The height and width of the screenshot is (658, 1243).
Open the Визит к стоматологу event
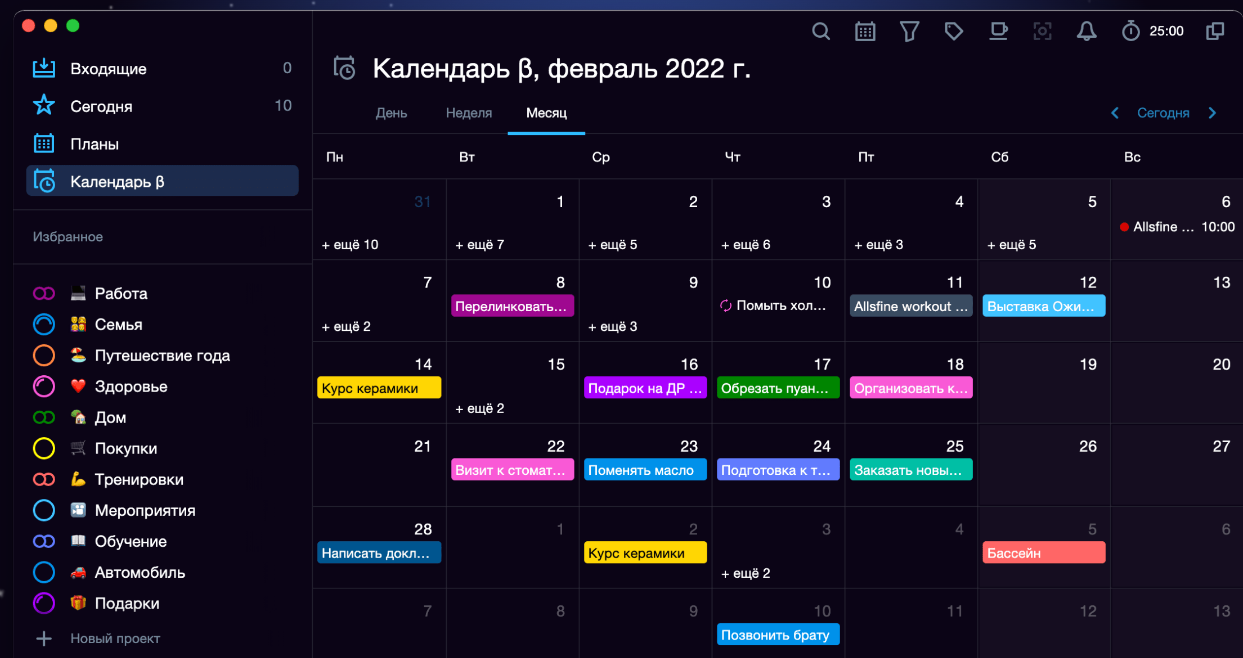pyautogui.click(x=513, y=470)
